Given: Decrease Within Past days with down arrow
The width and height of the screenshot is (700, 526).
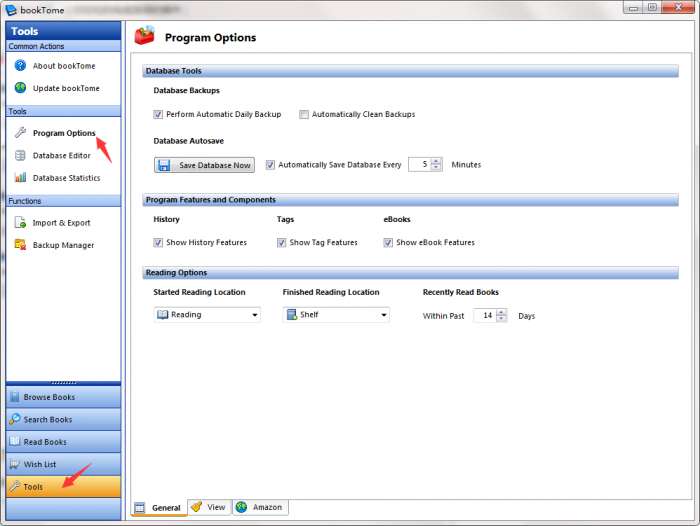Looking at the screenshot, I should click(501, 318).
